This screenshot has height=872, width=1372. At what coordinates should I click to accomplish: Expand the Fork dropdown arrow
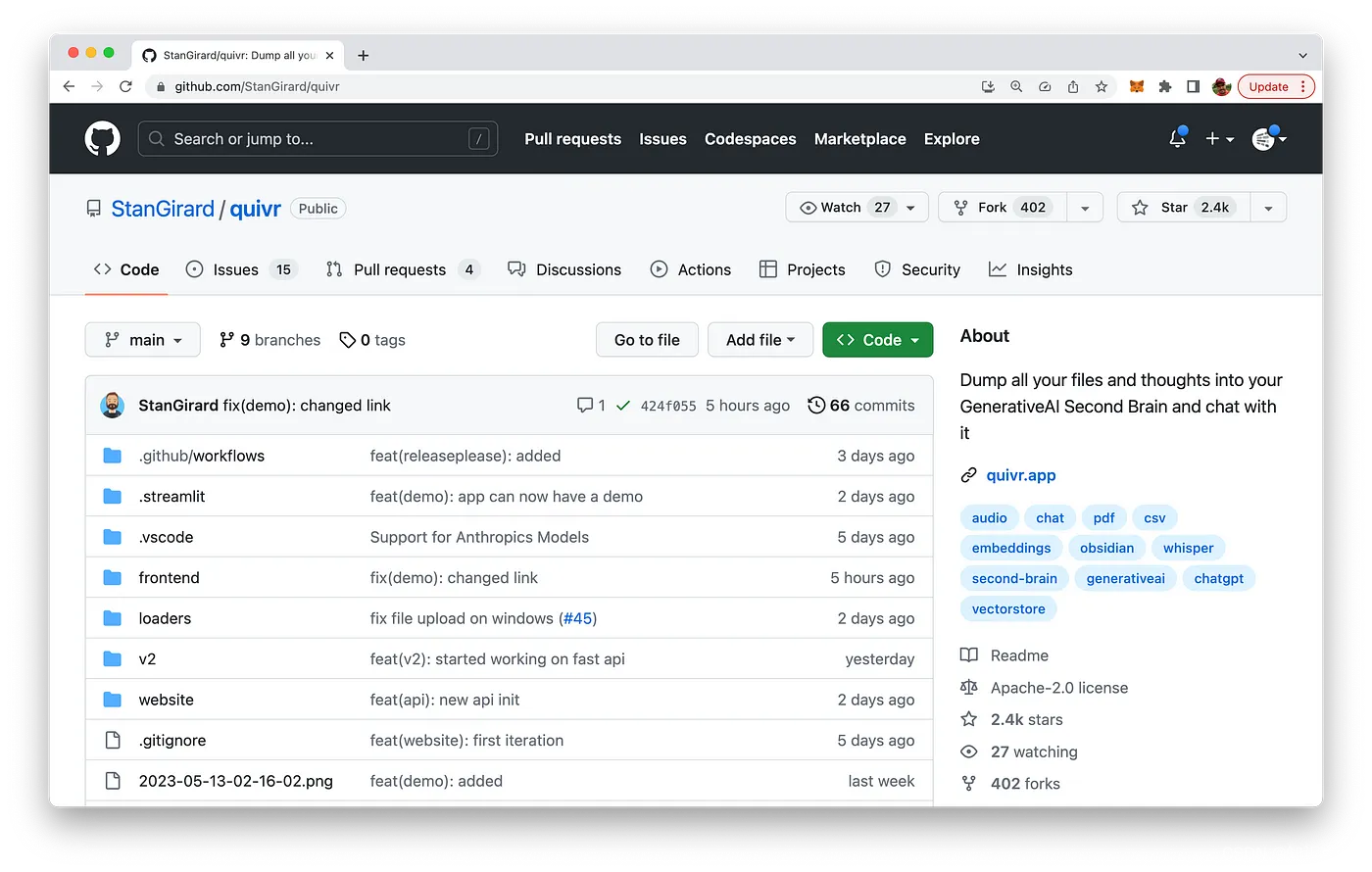coord(1085,208)
